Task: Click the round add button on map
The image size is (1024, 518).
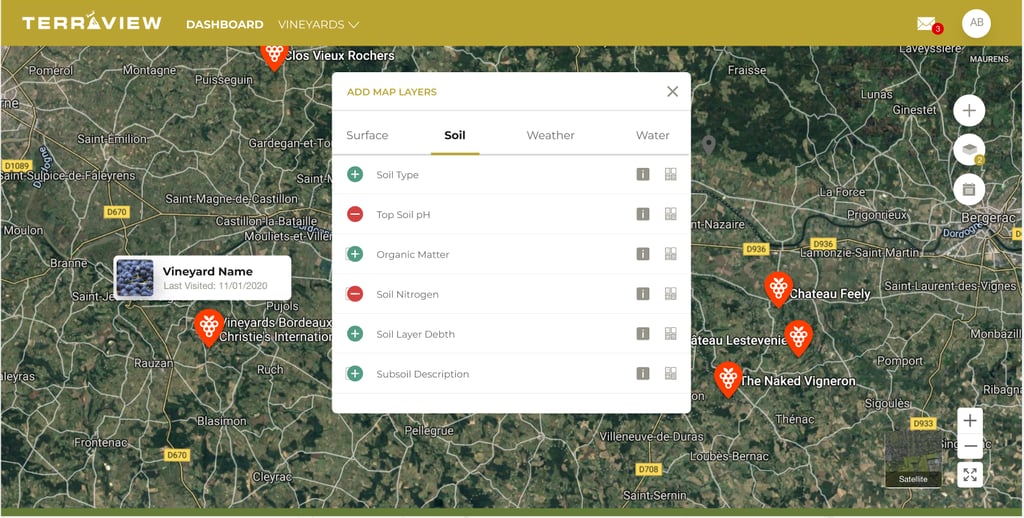Action: [x=969, y=110]
